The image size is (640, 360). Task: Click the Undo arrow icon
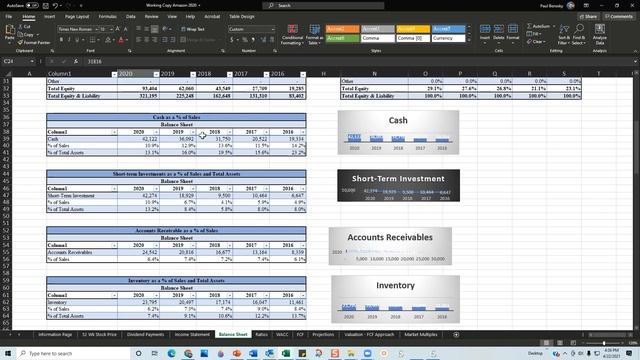(x=56, y=6)
